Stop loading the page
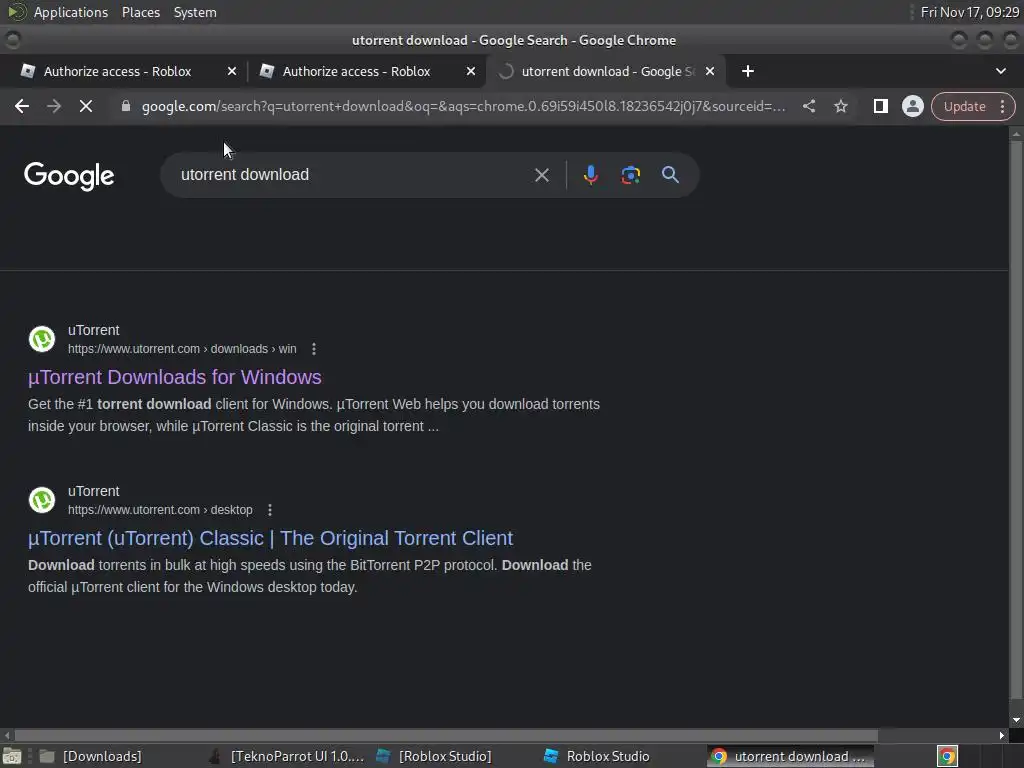 pyautogui.click(x=86, y=106)
